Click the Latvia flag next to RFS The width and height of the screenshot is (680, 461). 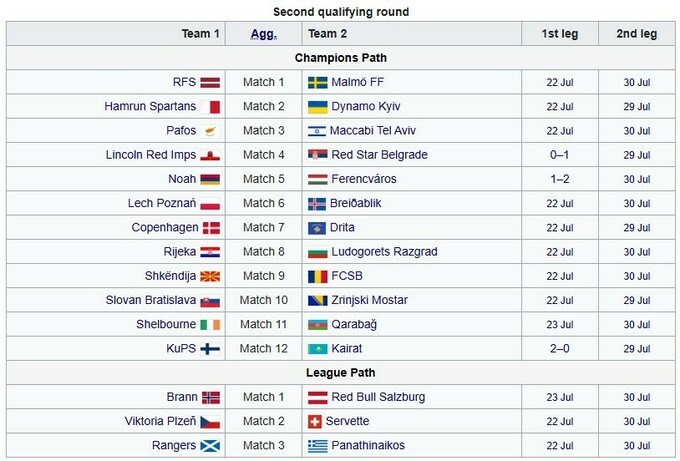coord(211,82)
